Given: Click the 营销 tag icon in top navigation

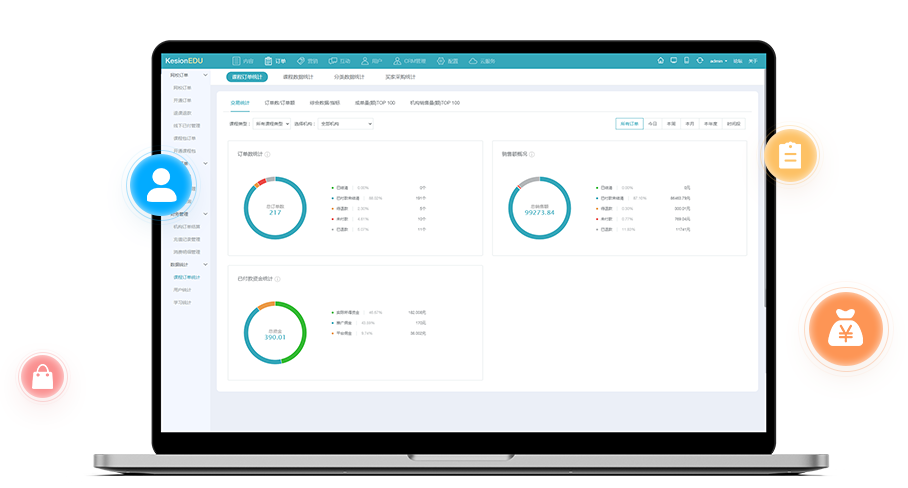Looking at the screenshot, I should tap(301, 61).
